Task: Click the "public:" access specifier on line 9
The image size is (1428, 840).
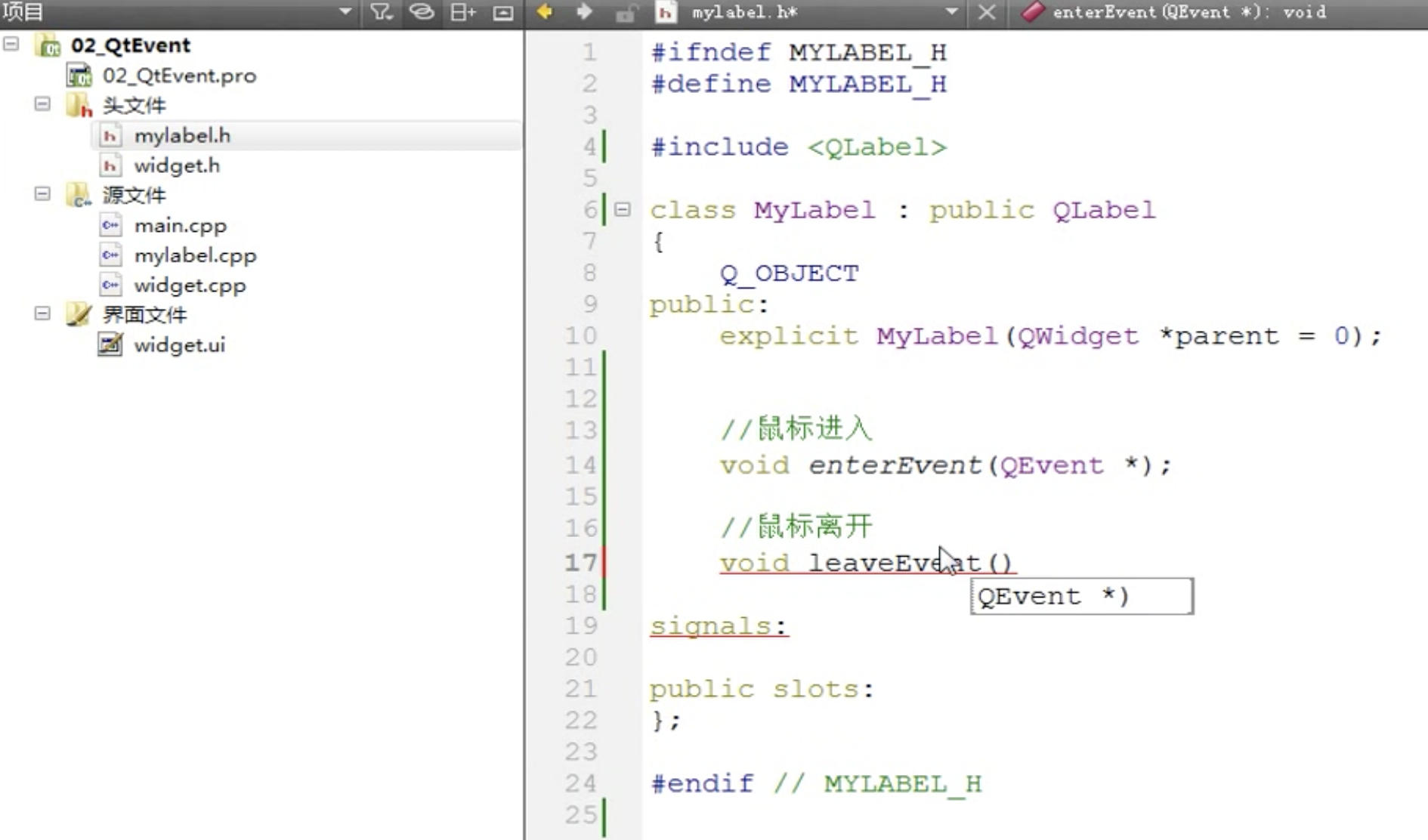Action: [x=709, y=304]
